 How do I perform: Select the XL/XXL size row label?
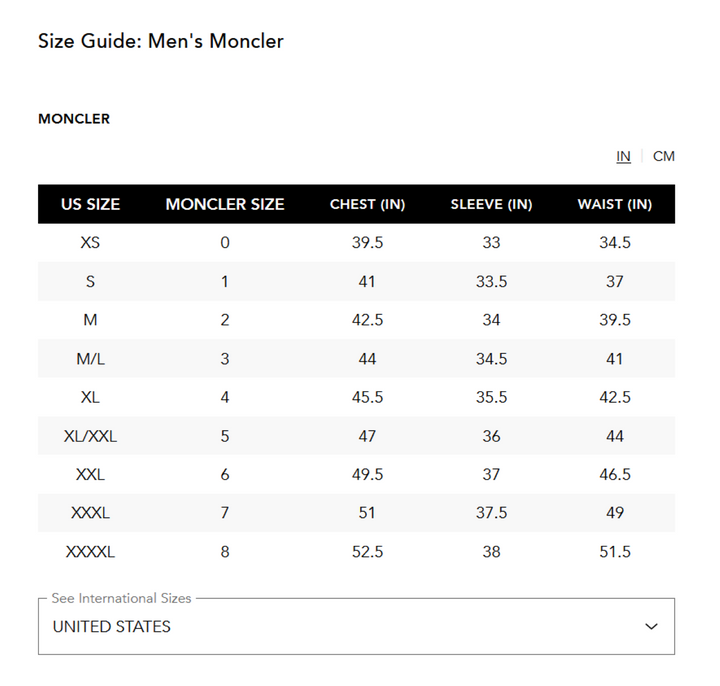pyautogui.click(x=90, y=436)
